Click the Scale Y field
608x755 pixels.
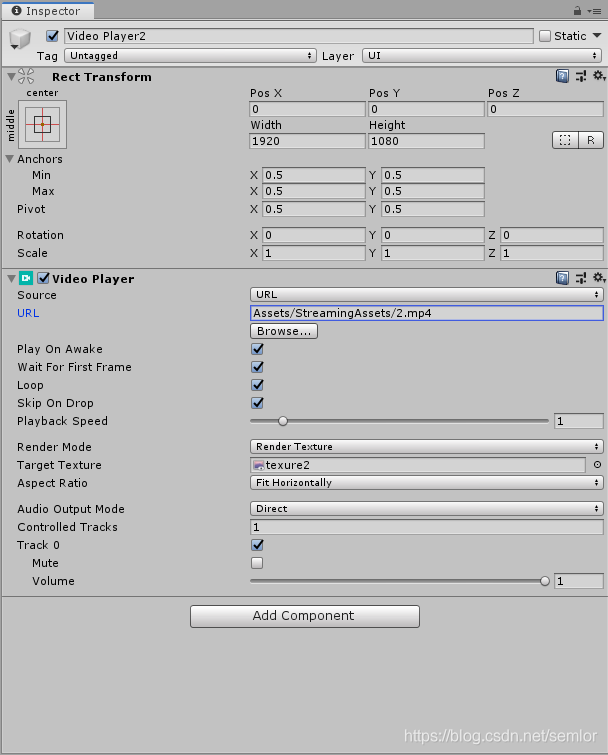tap(433, 253)
